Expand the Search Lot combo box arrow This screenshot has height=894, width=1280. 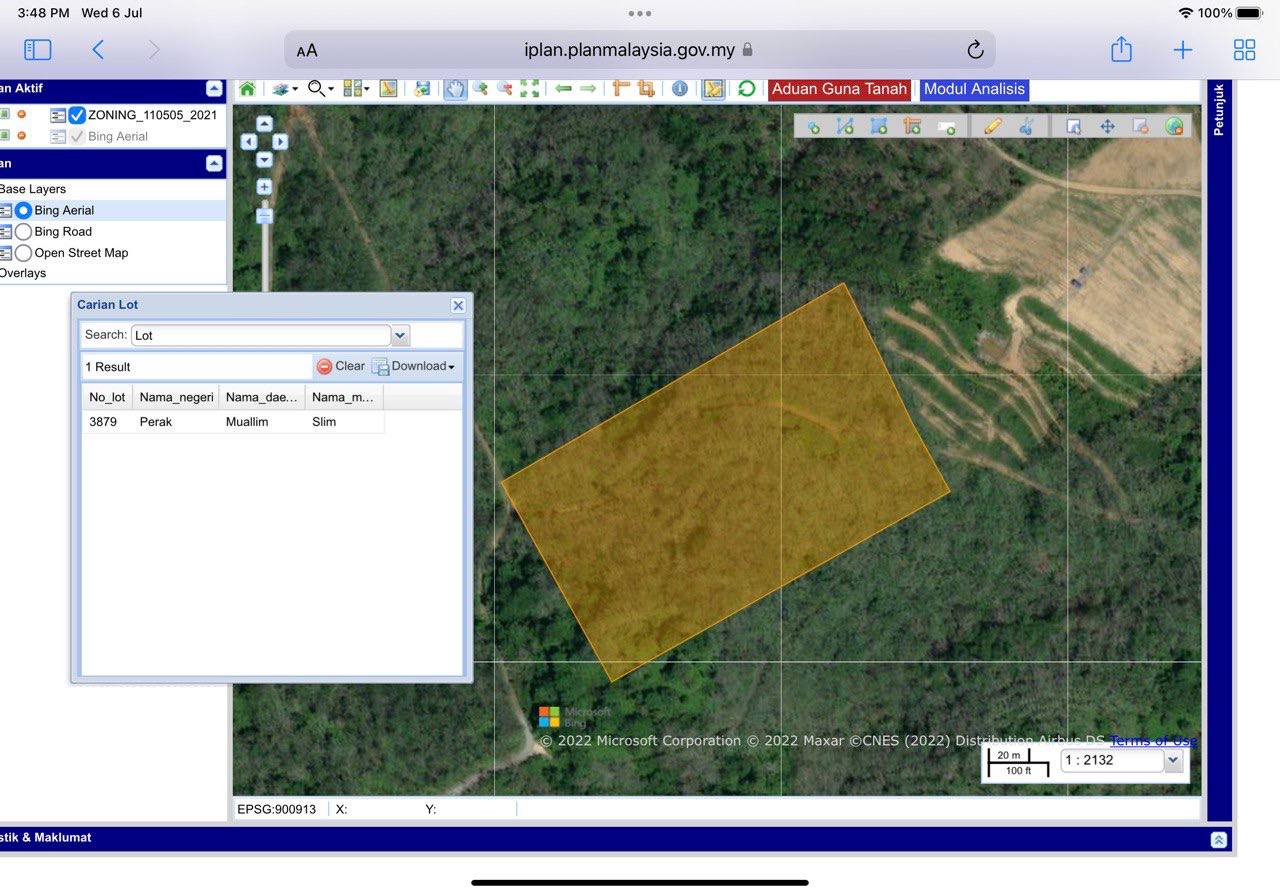pyautogui.click(x=400, y=335)
